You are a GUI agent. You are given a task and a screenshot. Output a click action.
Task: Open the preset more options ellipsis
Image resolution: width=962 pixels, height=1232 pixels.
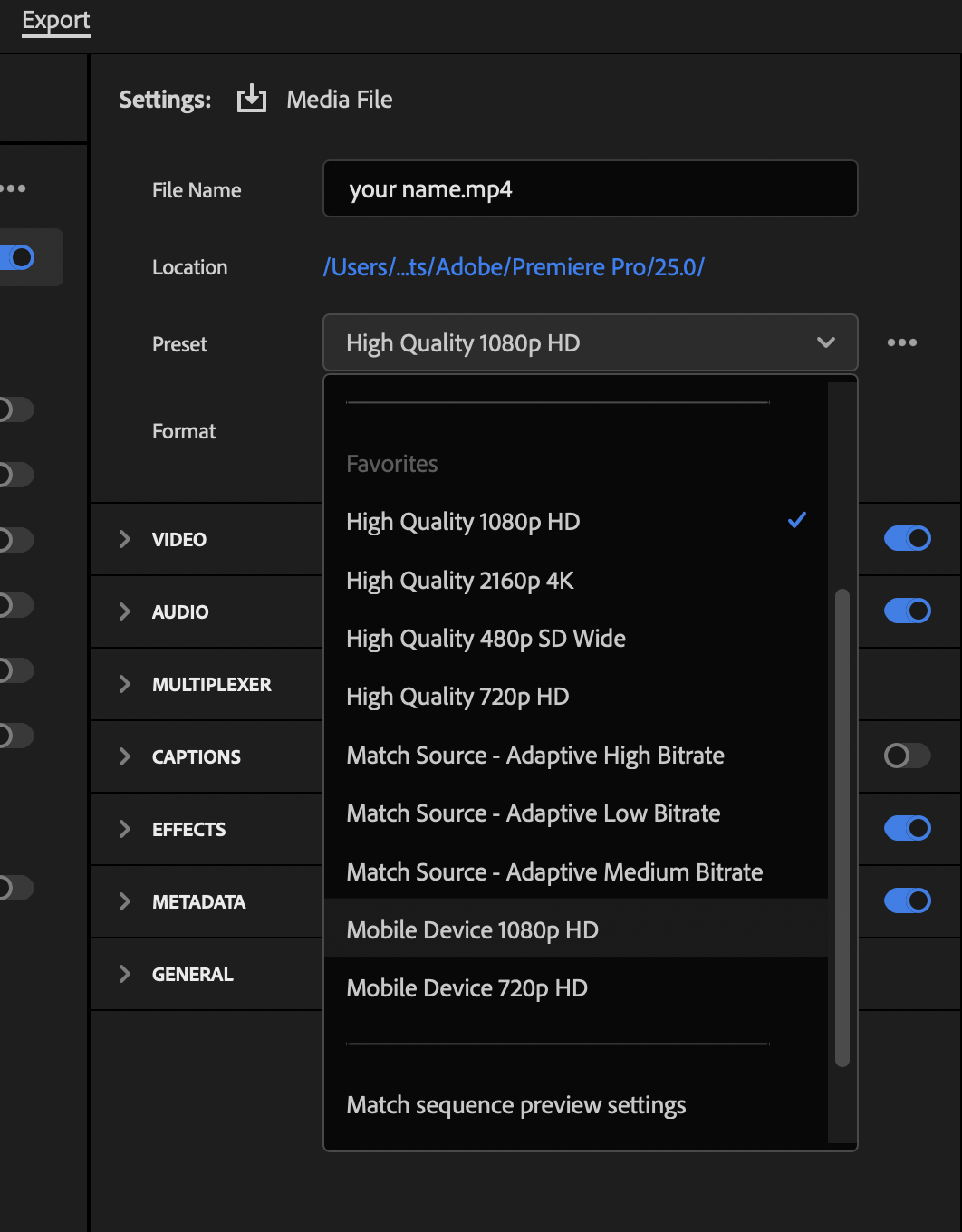[901, 342]
